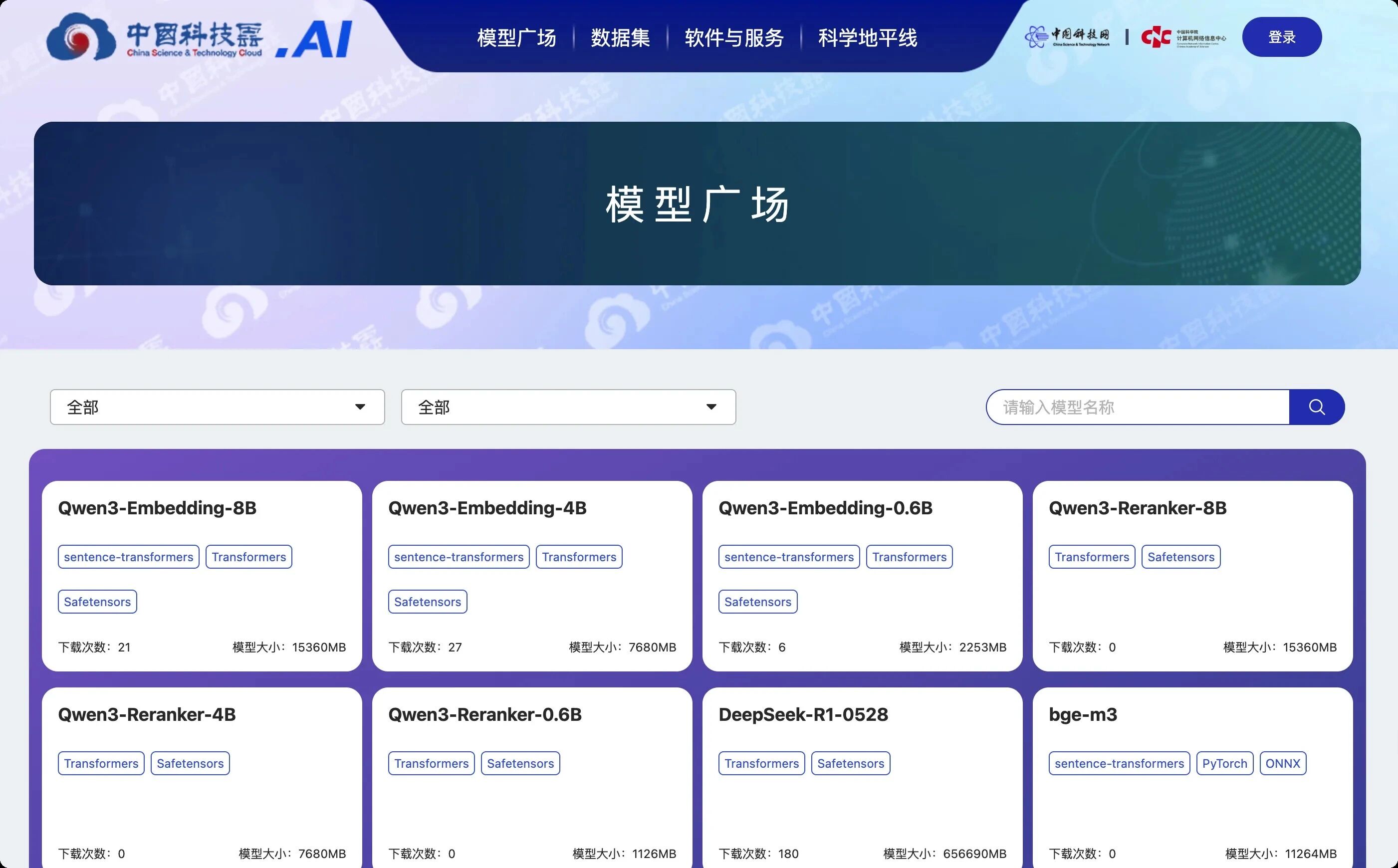The height and width of the screenshot is (868, 1398).
Task: Click model size 11264MB text
Action: pos(1281,854)
